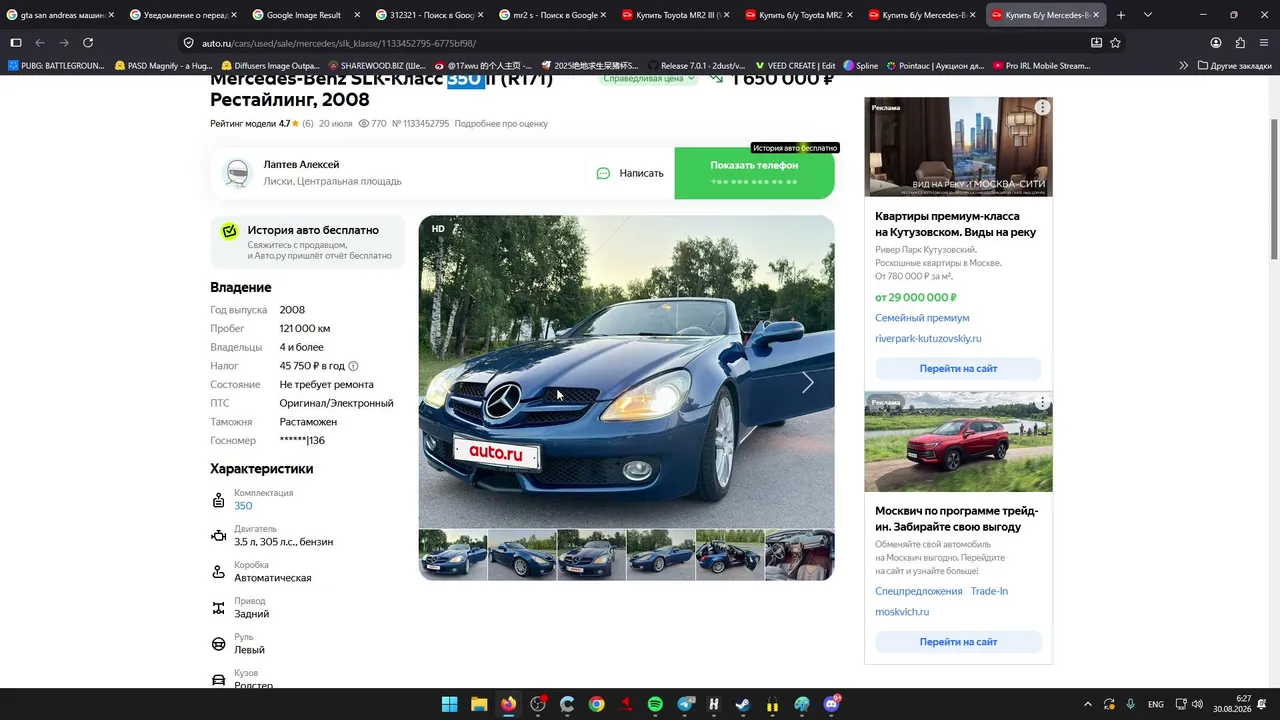Viewport: 1280px width, 720px height.
Task: Open Discord from the taskbar
Action: click(x=831, y=704)
